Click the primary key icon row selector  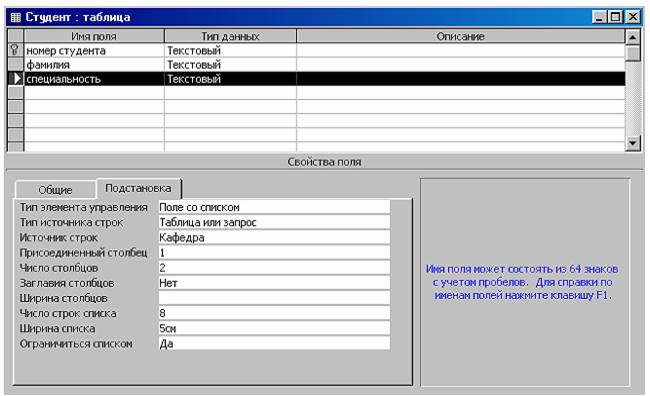coord(15,51)
